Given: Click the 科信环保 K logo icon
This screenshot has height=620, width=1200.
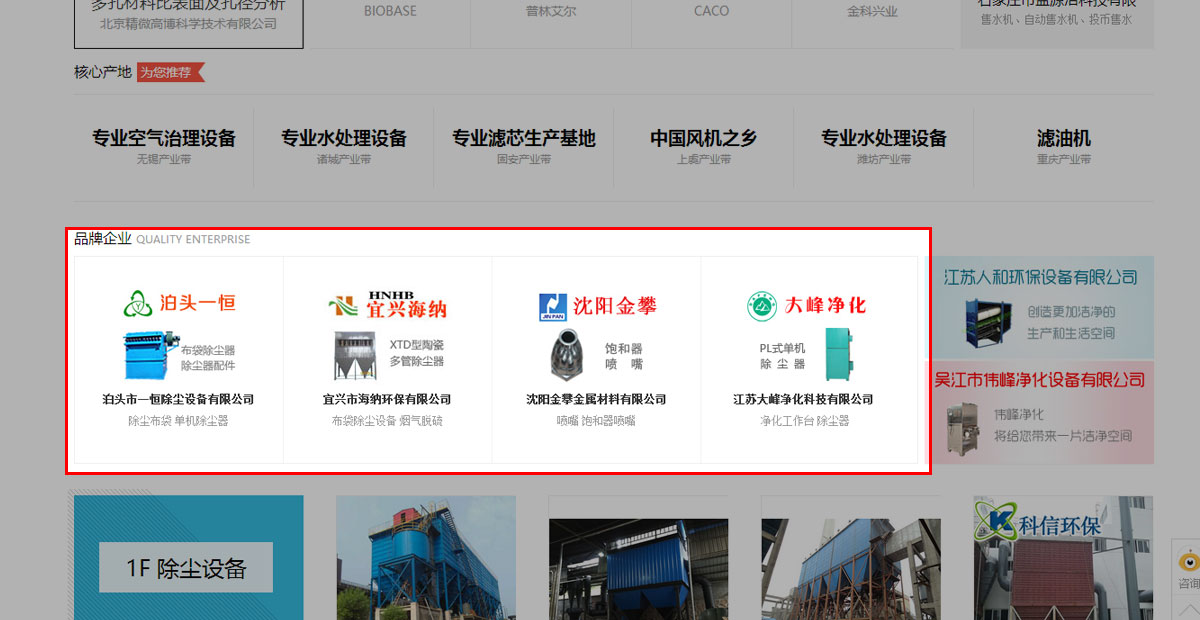Looking at the screenshot, I should click(x=994, y=520).
